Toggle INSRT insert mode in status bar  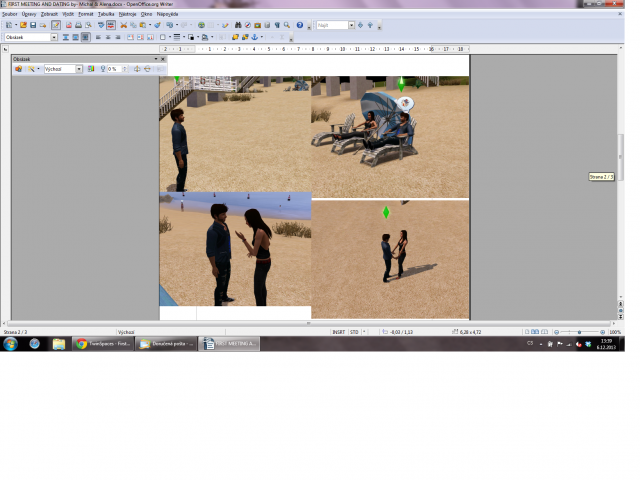338,332
